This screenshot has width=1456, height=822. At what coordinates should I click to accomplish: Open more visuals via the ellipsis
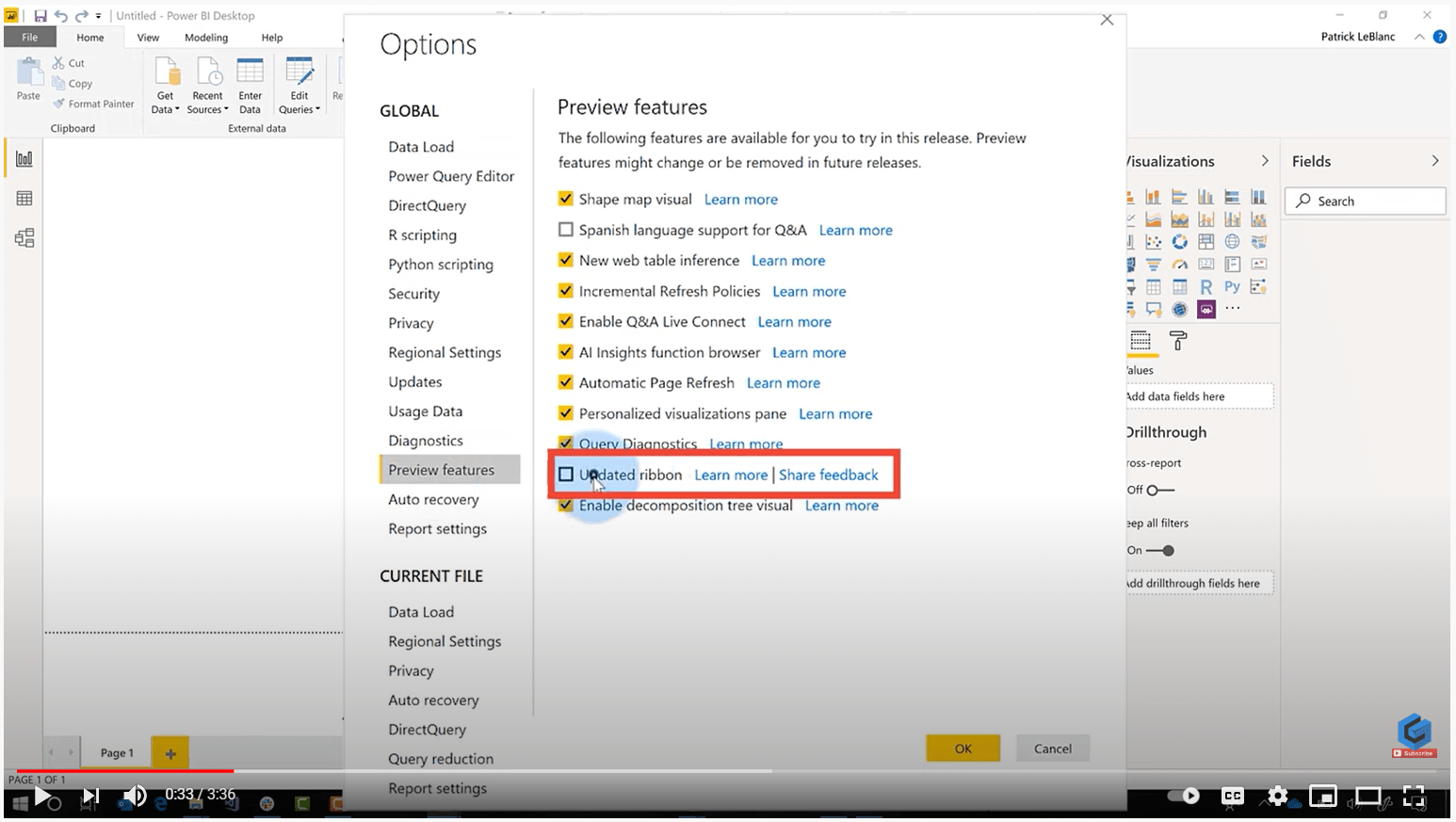pos(1233,309)
